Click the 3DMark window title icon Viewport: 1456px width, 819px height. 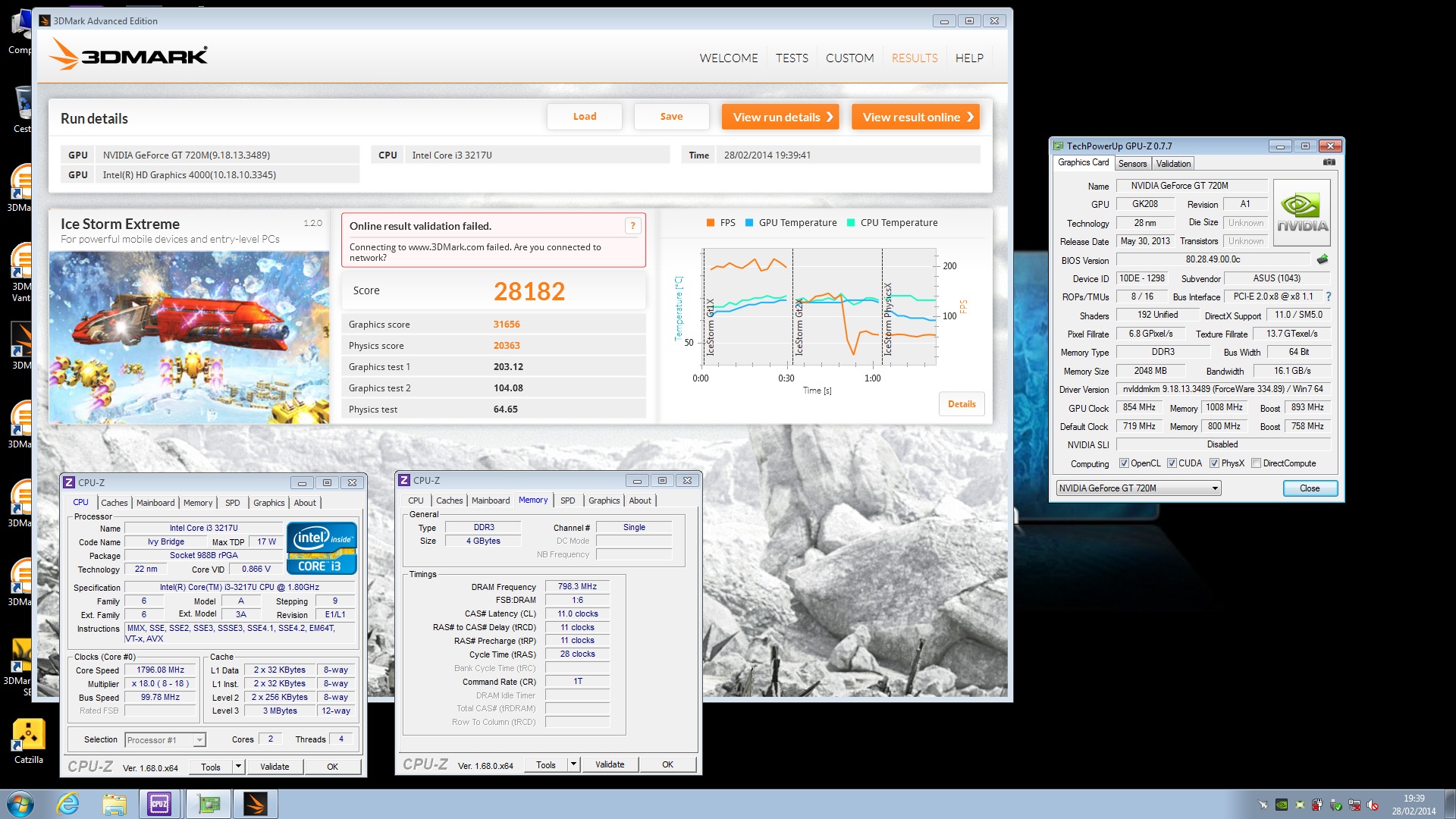pos(45,20)
